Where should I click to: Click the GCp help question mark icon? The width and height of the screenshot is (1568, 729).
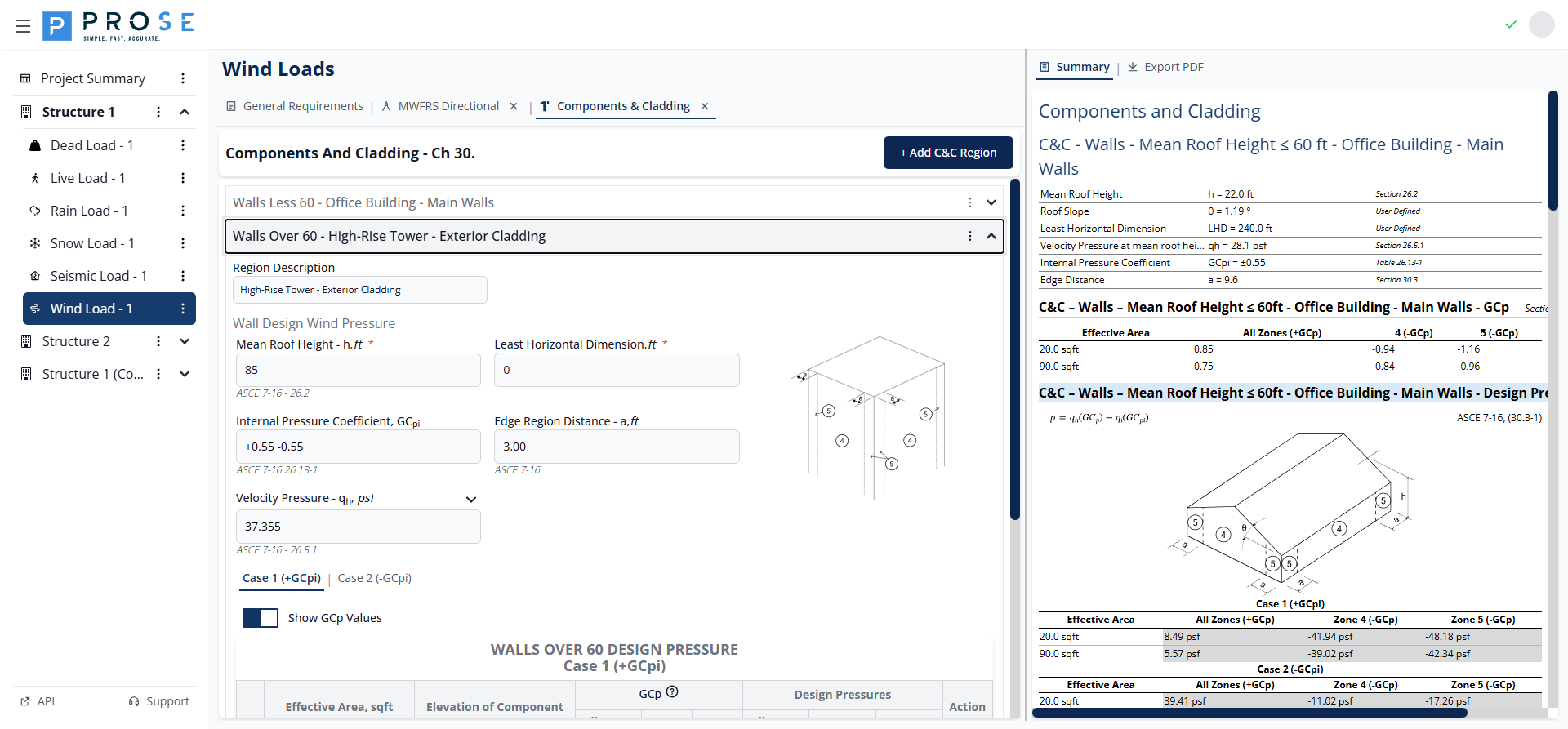click(x=672, y=692)
